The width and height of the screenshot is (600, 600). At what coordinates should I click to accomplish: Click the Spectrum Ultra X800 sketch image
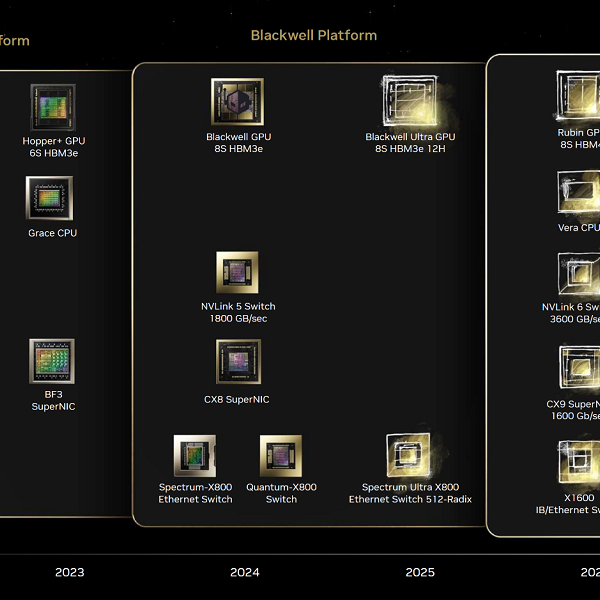coord(408,455)
